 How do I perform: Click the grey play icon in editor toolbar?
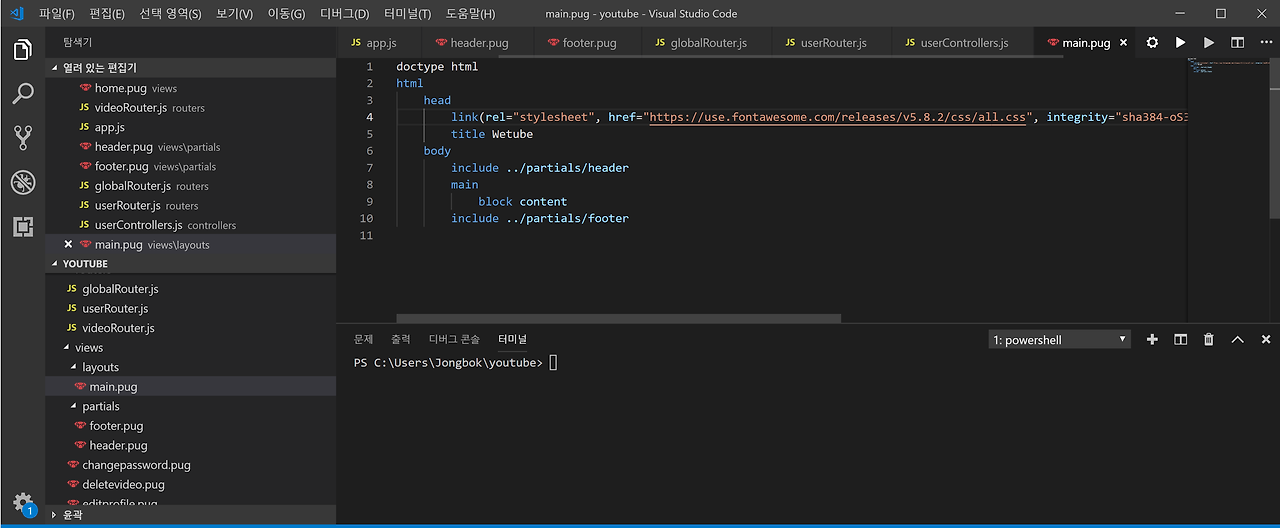[1209, 43]
